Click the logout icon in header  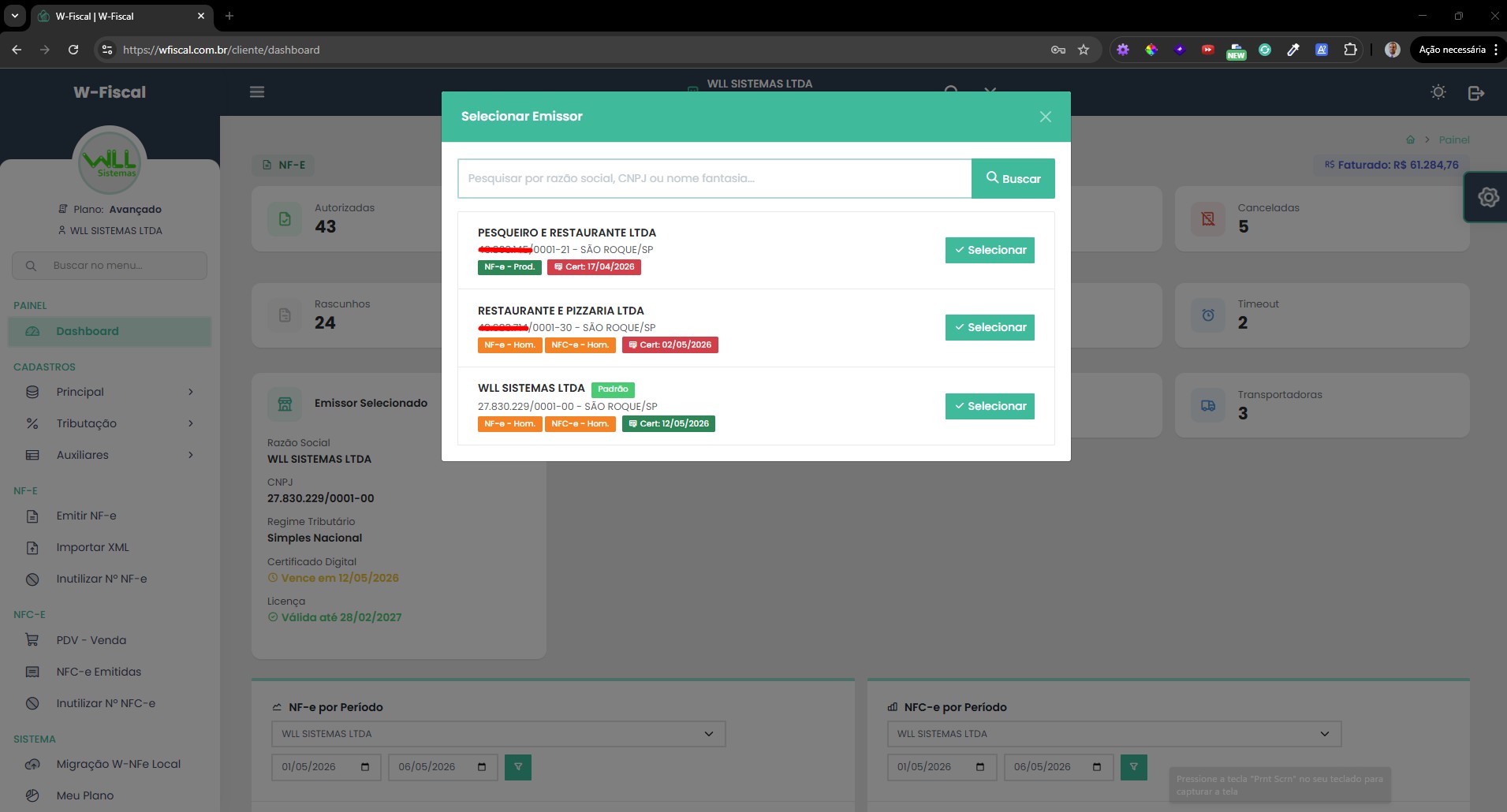[x=1476, y=93]
